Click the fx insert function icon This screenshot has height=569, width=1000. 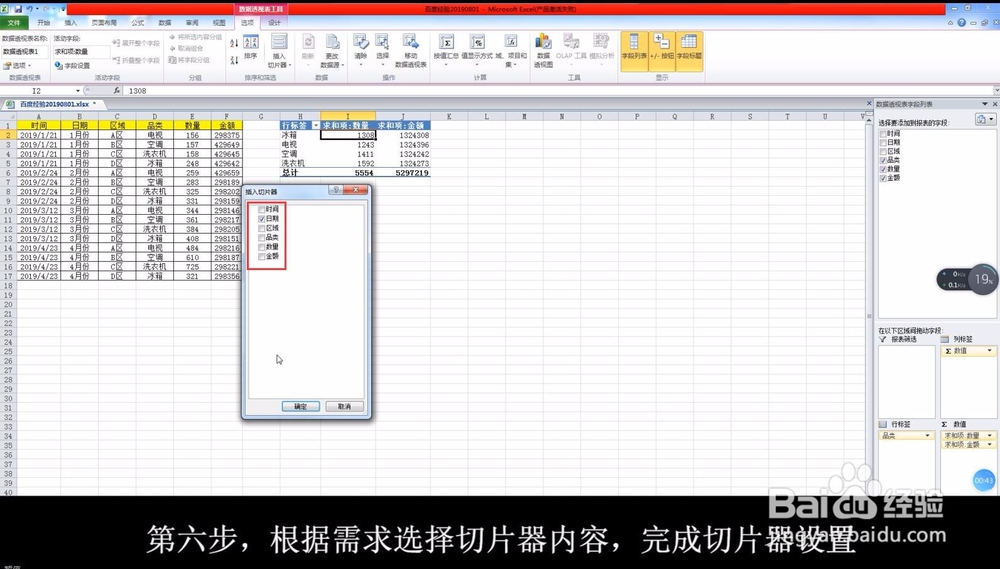[x=117, y=91]
